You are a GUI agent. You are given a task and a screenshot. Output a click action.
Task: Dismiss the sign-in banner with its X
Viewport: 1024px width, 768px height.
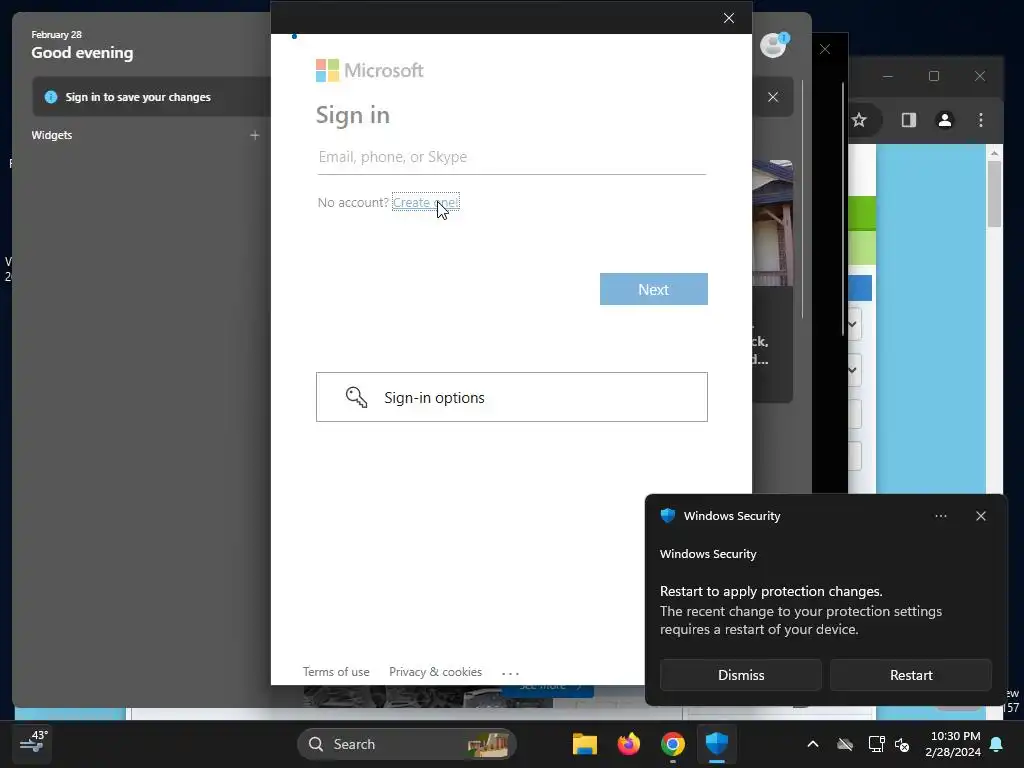tap(773, 97)
